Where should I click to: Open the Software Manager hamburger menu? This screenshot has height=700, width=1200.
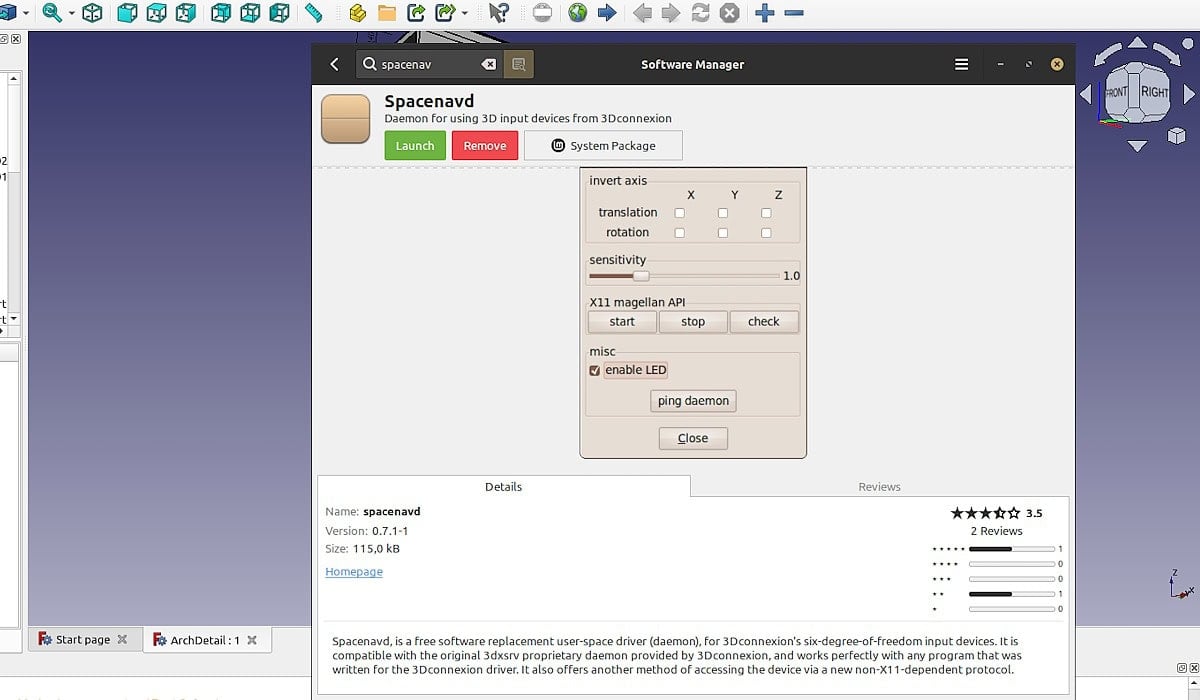point(961,64)
